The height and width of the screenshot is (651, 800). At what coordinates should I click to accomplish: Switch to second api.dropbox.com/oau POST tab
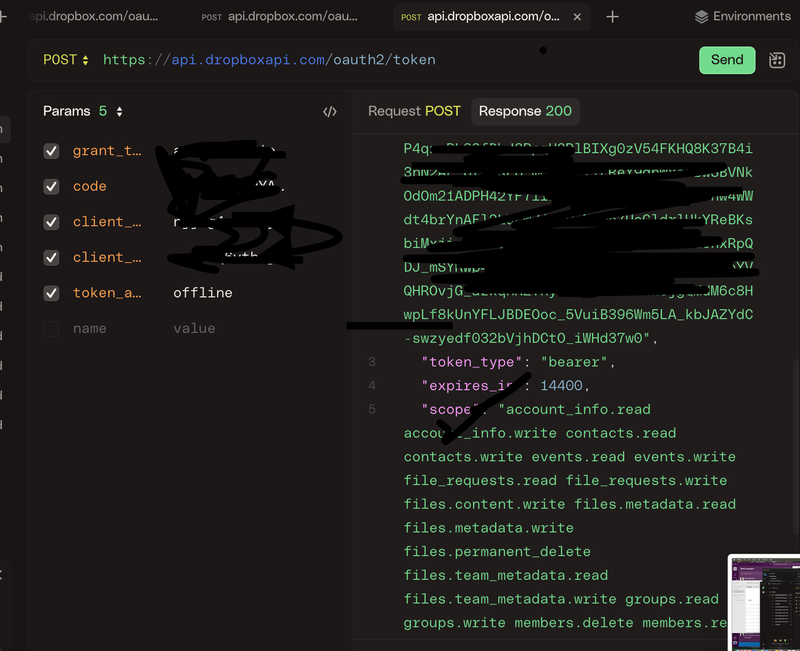[x=280, y=17]
